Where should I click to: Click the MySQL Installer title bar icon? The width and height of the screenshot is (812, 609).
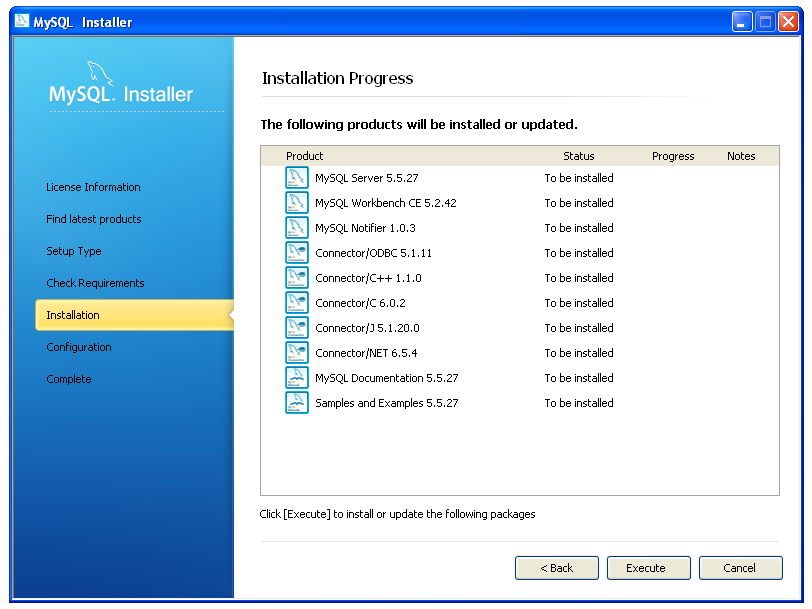coord(22,21)
